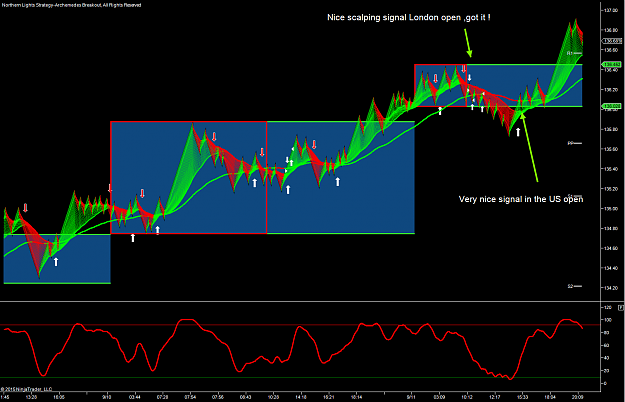Select the 'Nice scalping signal London open' annotation

[409, 18]
